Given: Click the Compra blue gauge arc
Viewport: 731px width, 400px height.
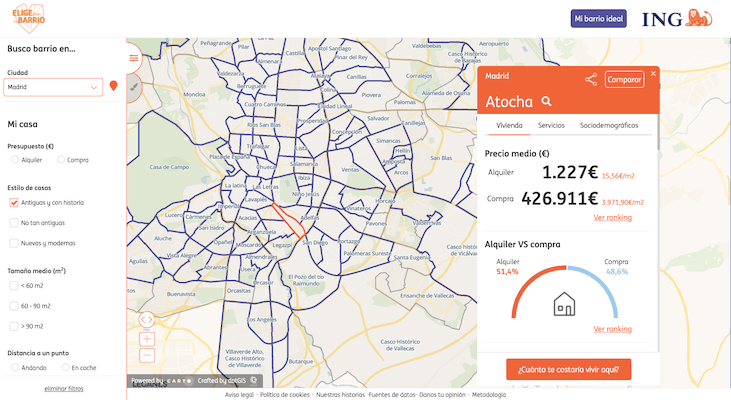Looking at the screenshot, I should [602, 283].
